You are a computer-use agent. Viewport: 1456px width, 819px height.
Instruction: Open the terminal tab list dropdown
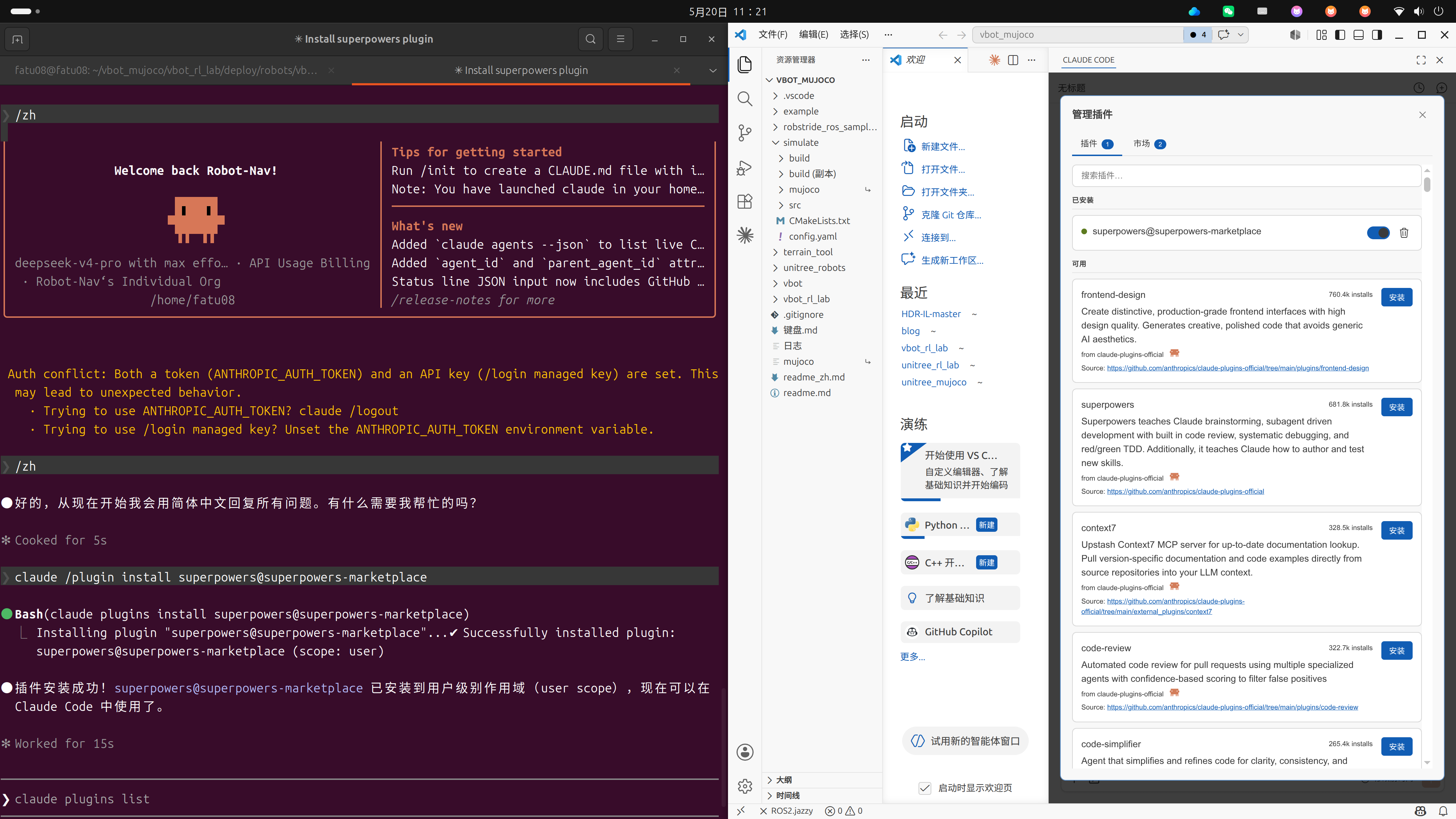click(713, 71)
